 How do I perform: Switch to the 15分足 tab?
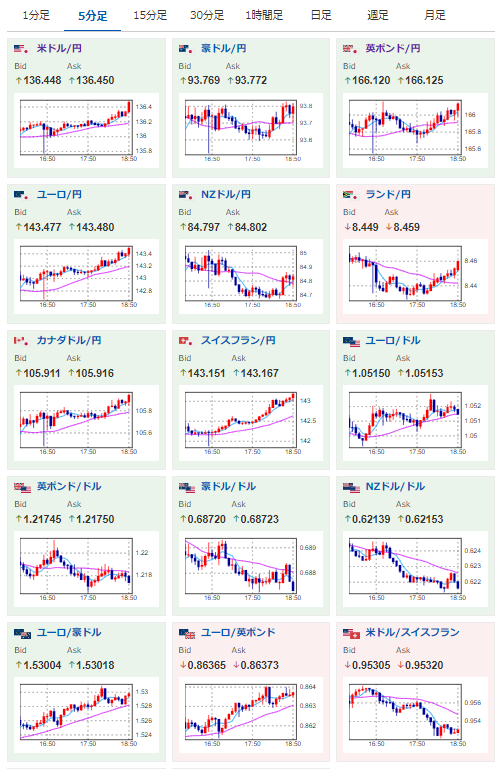(x=150, y=16)
